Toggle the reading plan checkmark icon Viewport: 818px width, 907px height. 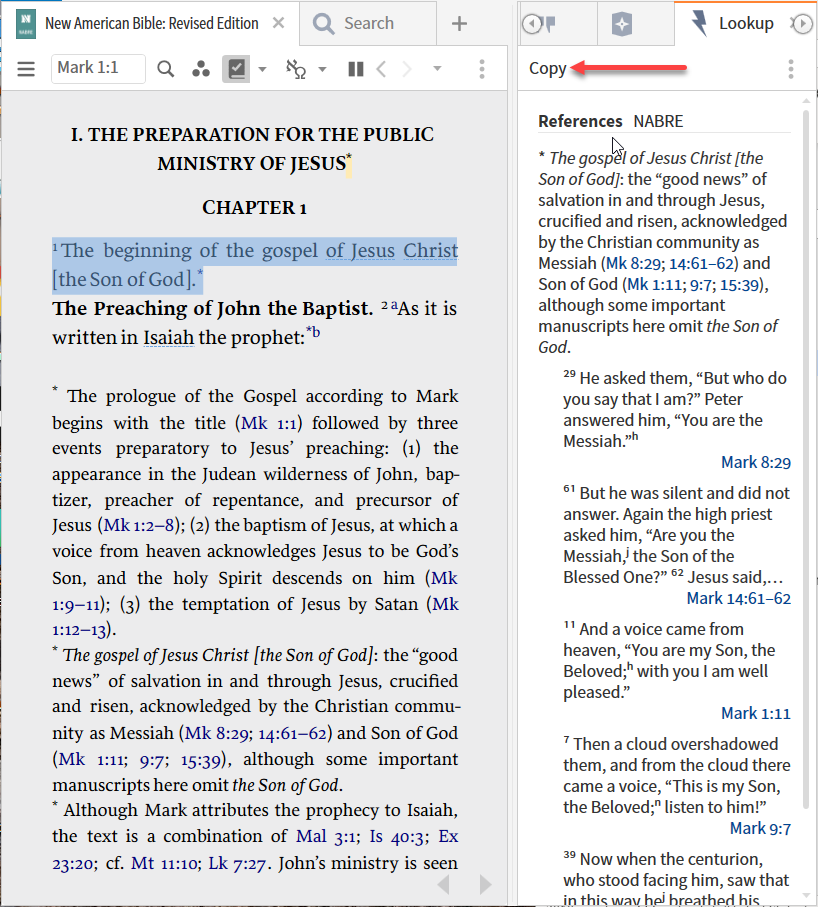click(236, 69)
